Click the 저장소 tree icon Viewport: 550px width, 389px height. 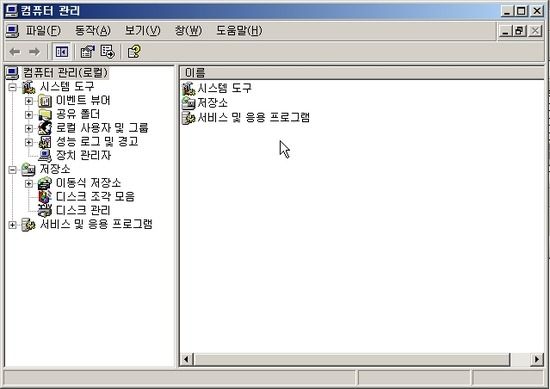coord(28,169)
